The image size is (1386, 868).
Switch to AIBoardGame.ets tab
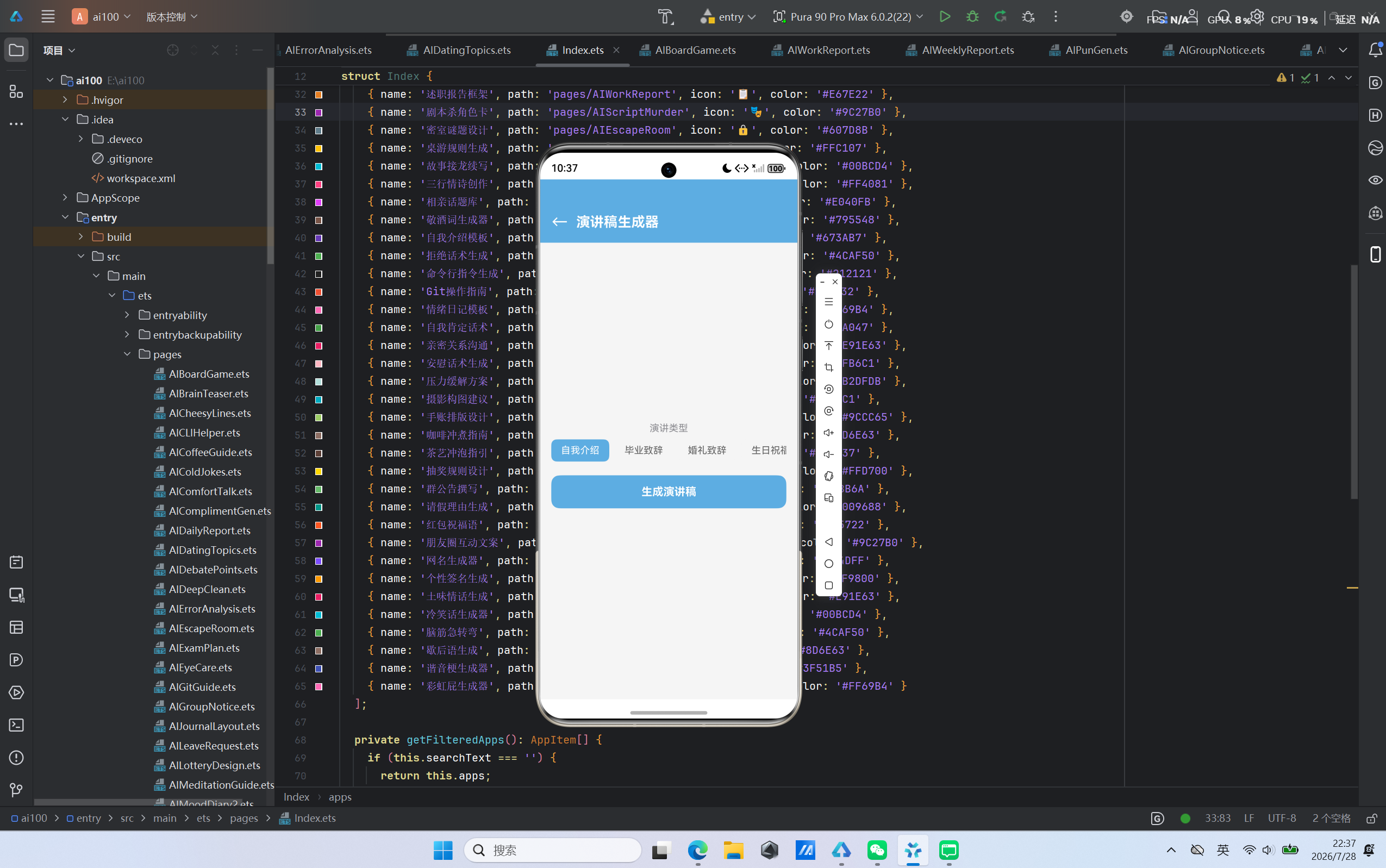coord(687,50)
